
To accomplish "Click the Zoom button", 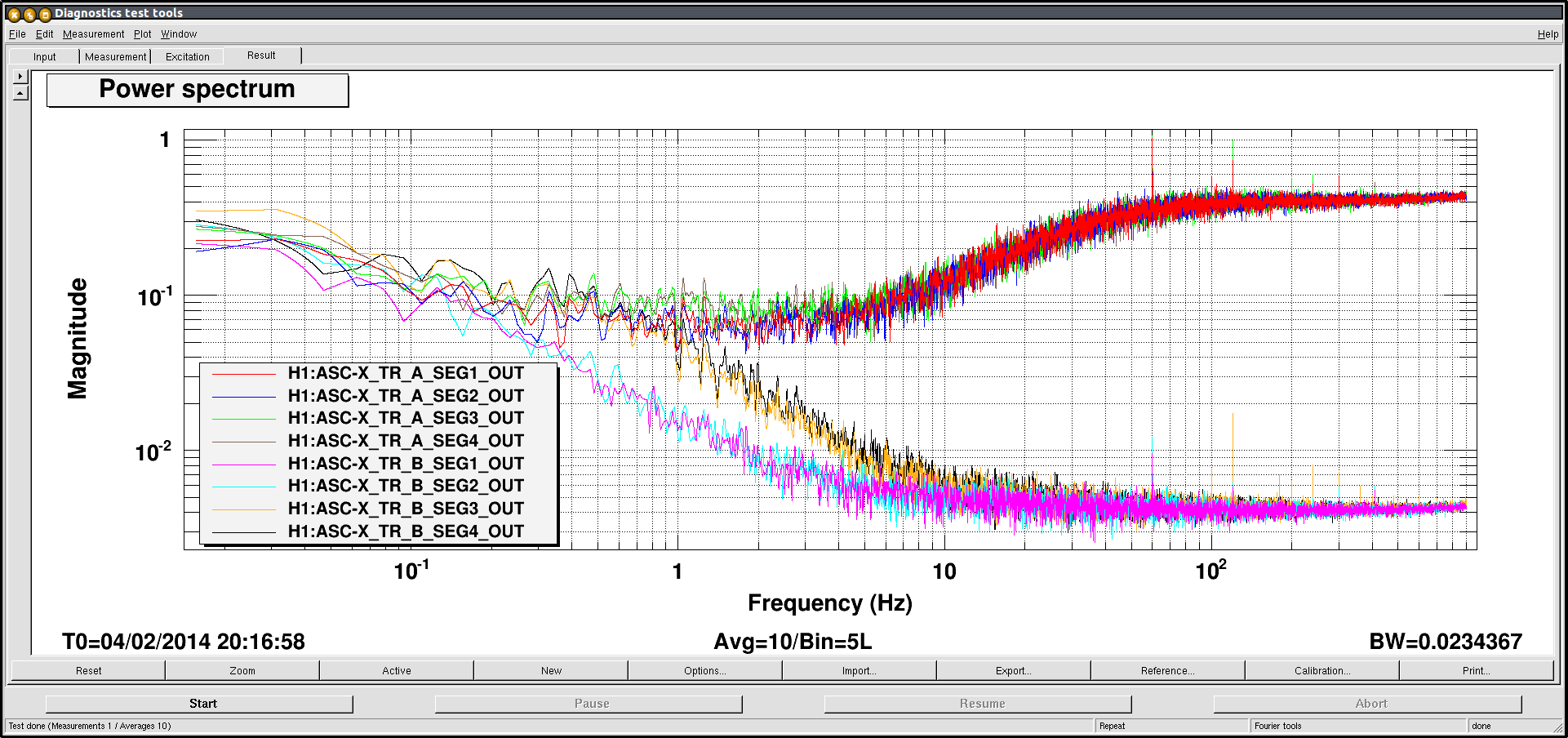I will (x=242, y=670).
